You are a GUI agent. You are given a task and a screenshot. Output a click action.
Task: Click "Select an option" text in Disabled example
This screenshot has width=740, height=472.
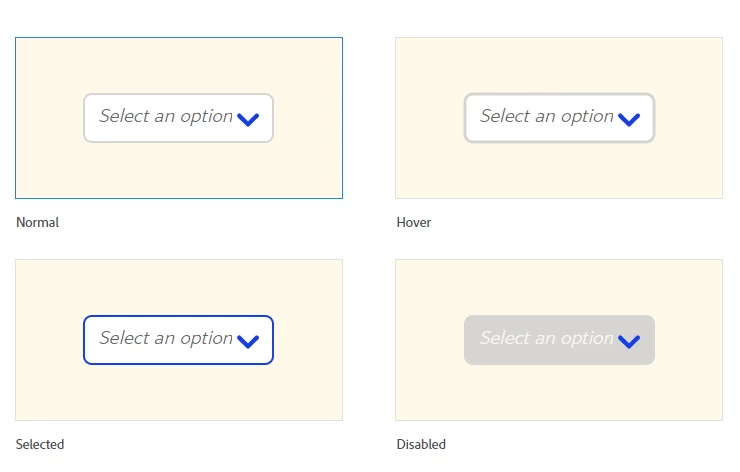(546, 339)
